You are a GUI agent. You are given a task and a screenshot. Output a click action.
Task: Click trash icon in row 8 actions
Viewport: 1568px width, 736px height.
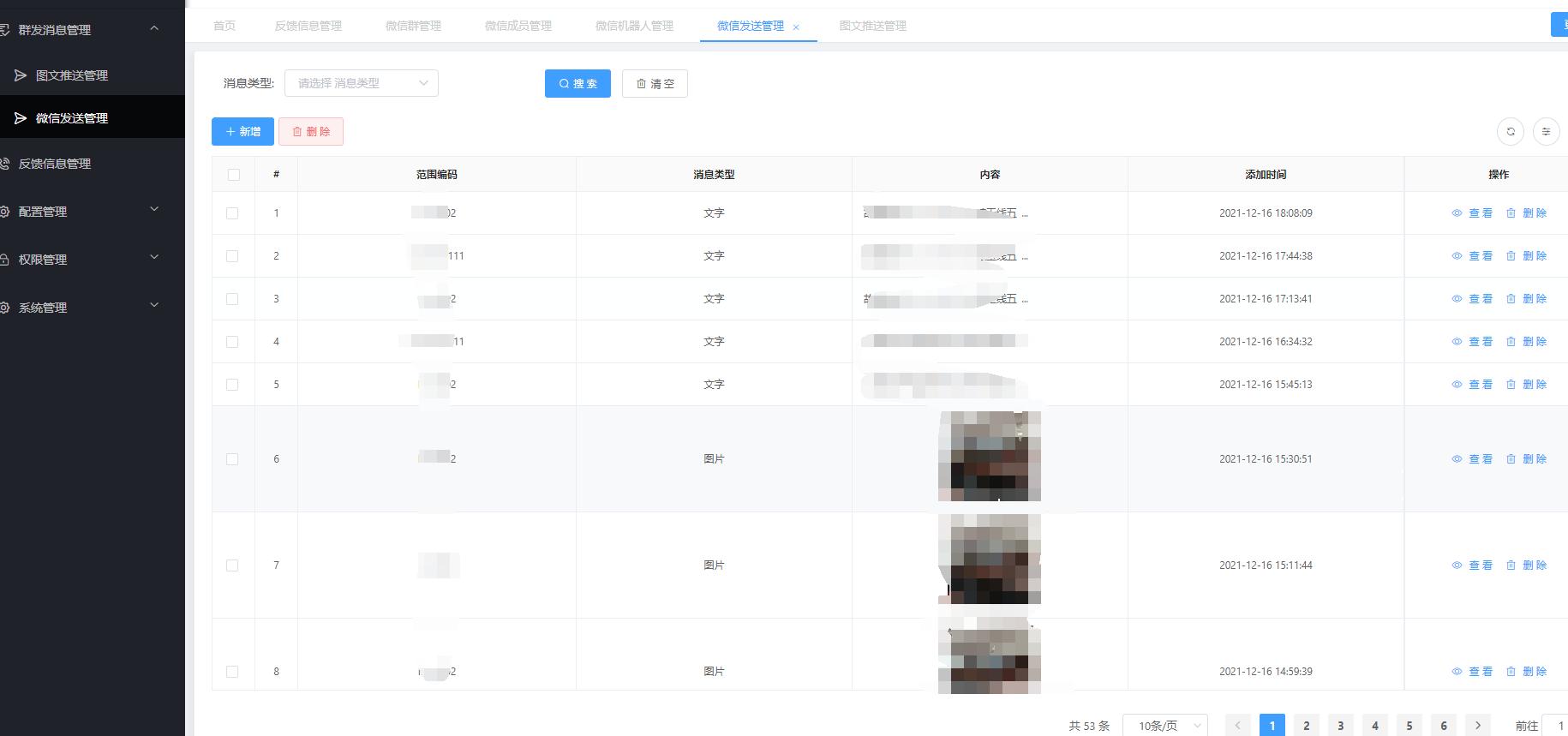1511,671
